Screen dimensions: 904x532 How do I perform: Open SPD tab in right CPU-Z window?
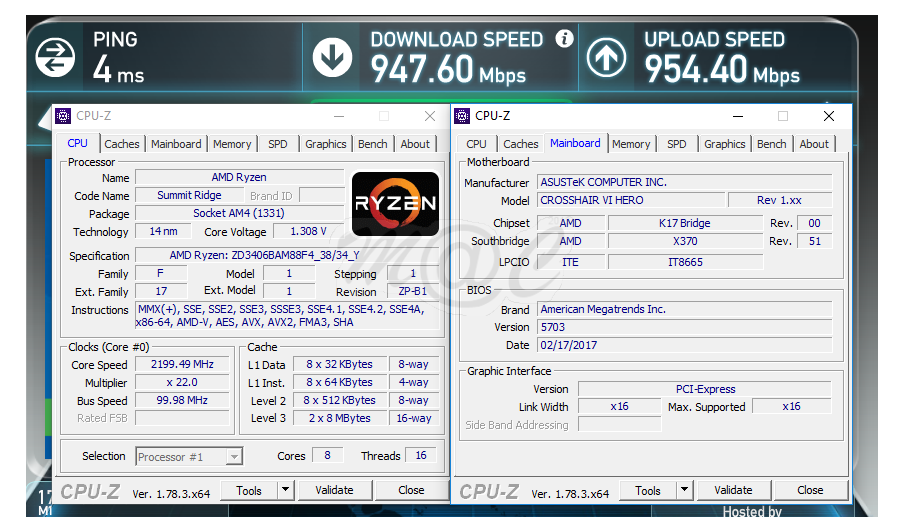676,144
